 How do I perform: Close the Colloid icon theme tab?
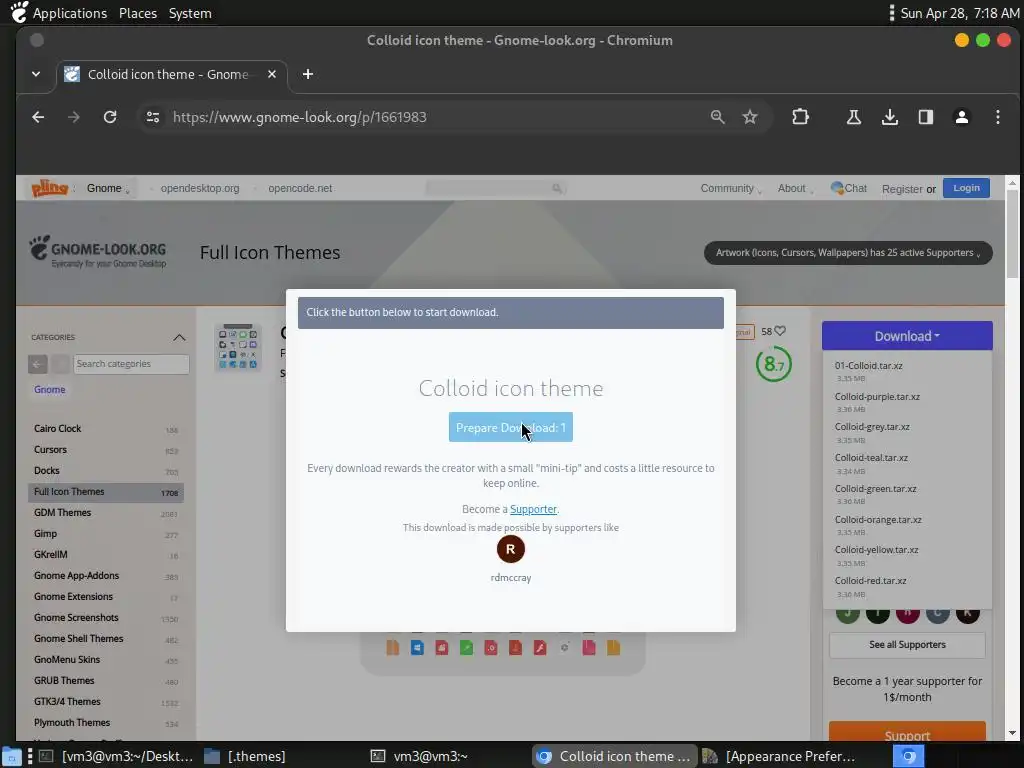click(x=272, y=74)
